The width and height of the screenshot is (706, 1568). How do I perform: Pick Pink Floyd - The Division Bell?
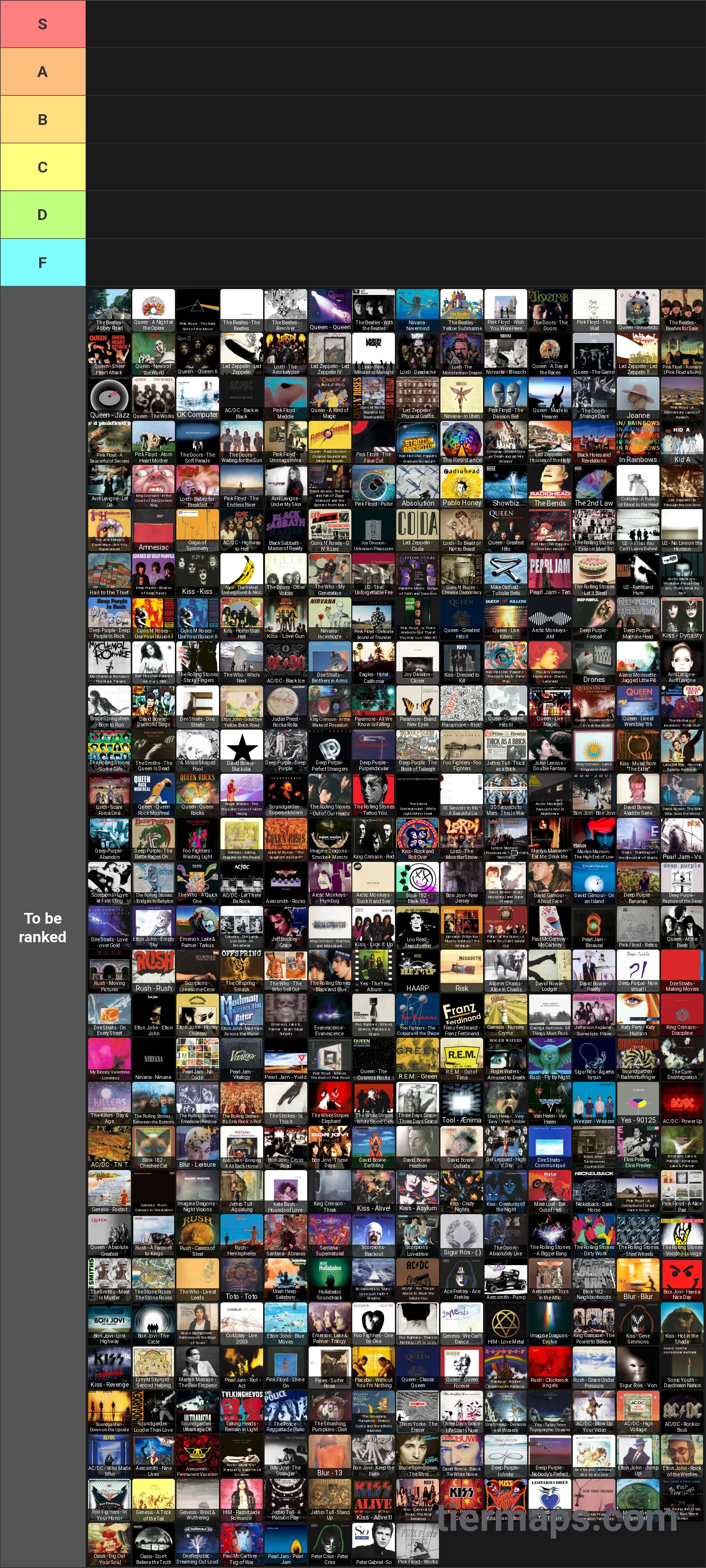tap(506, 399)
